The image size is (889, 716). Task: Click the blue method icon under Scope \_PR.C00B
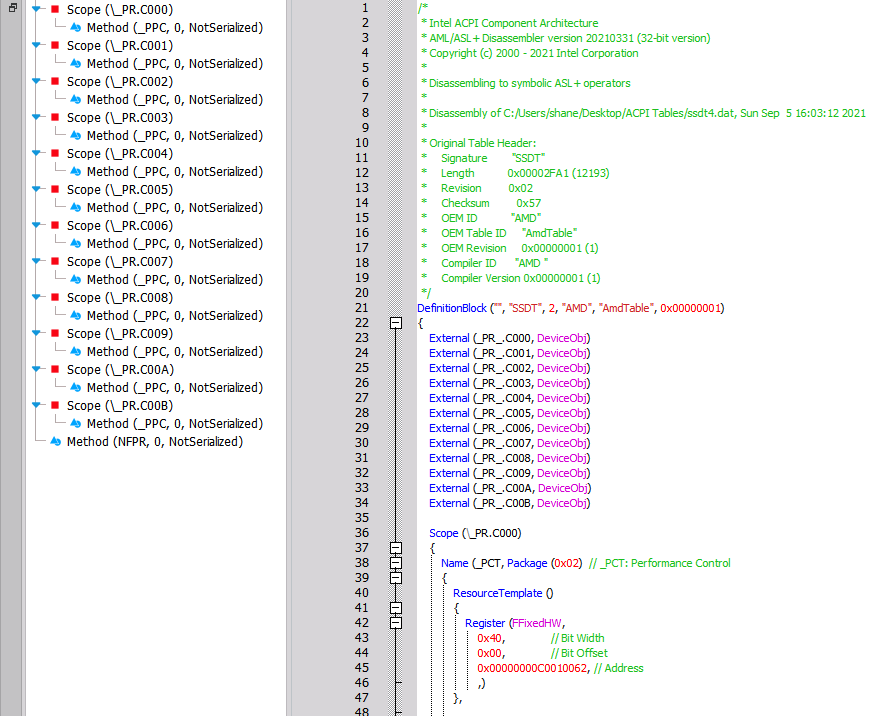click(75, 424)
